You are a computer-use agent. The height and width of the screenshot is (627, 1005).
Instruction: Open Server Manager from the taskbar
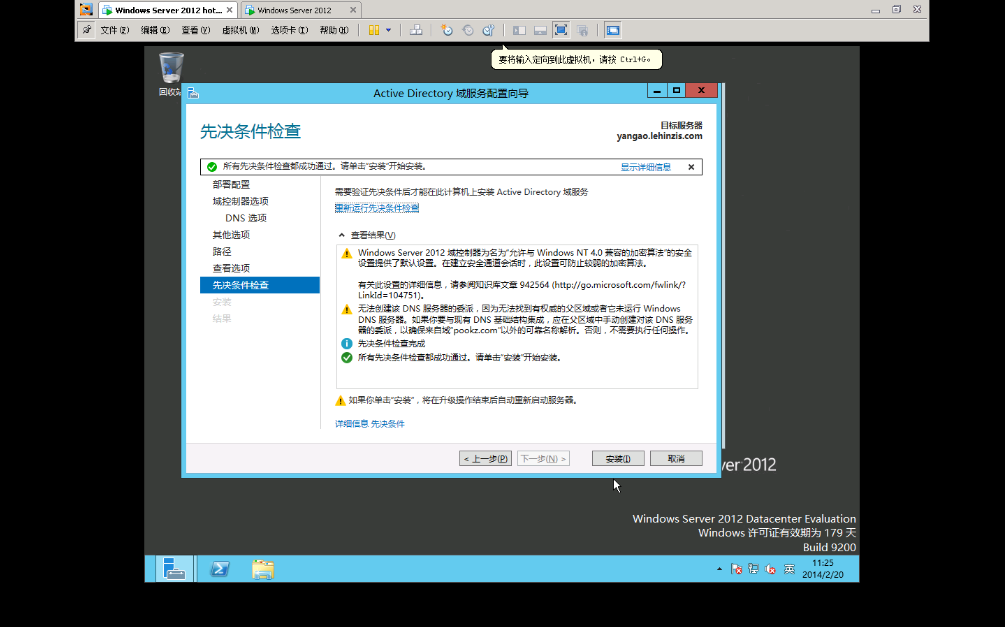click(174, 569)
